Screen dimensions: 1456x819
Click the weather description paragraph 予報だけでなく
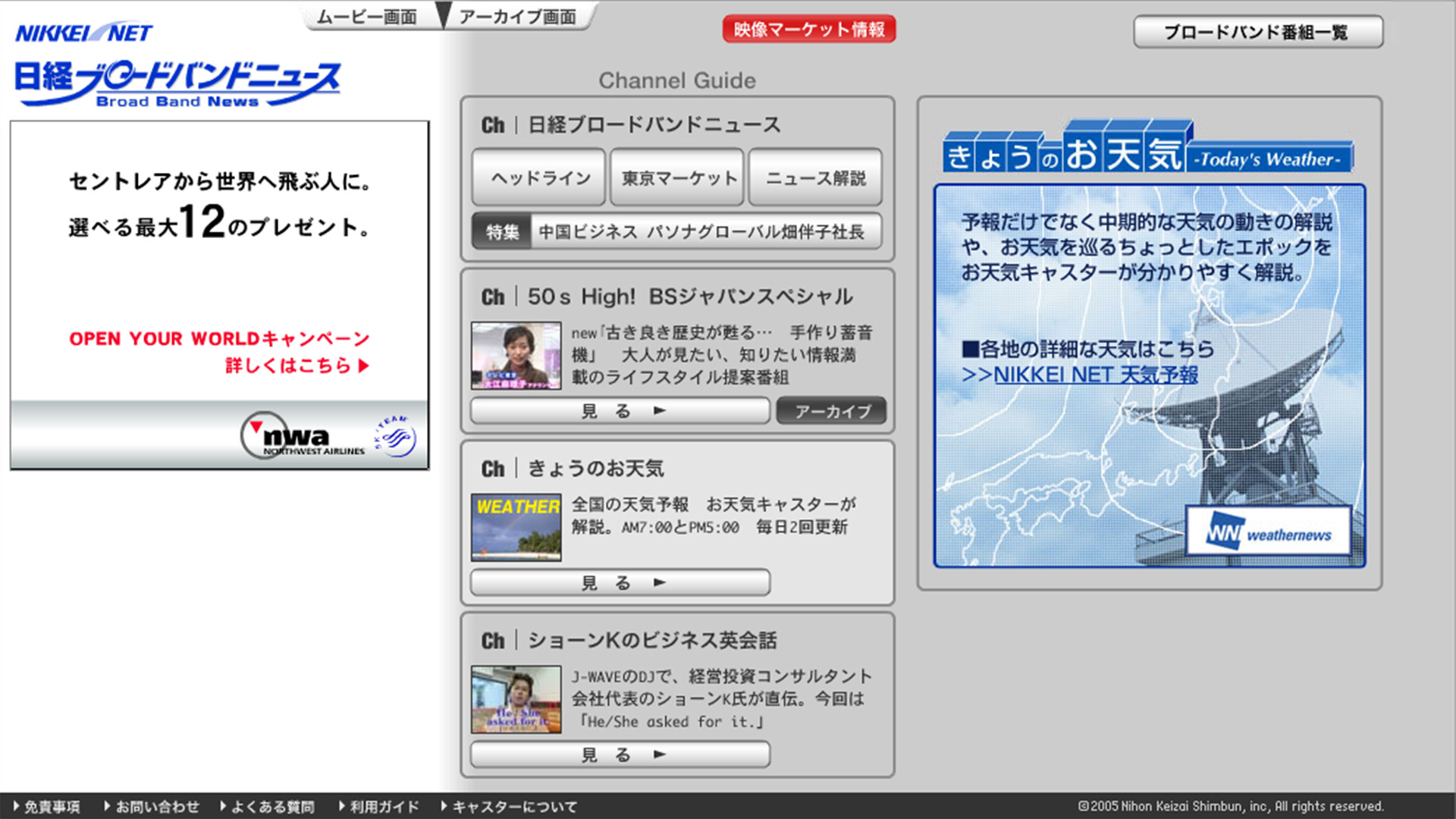pyautogui.click(x=1147, y=246)
